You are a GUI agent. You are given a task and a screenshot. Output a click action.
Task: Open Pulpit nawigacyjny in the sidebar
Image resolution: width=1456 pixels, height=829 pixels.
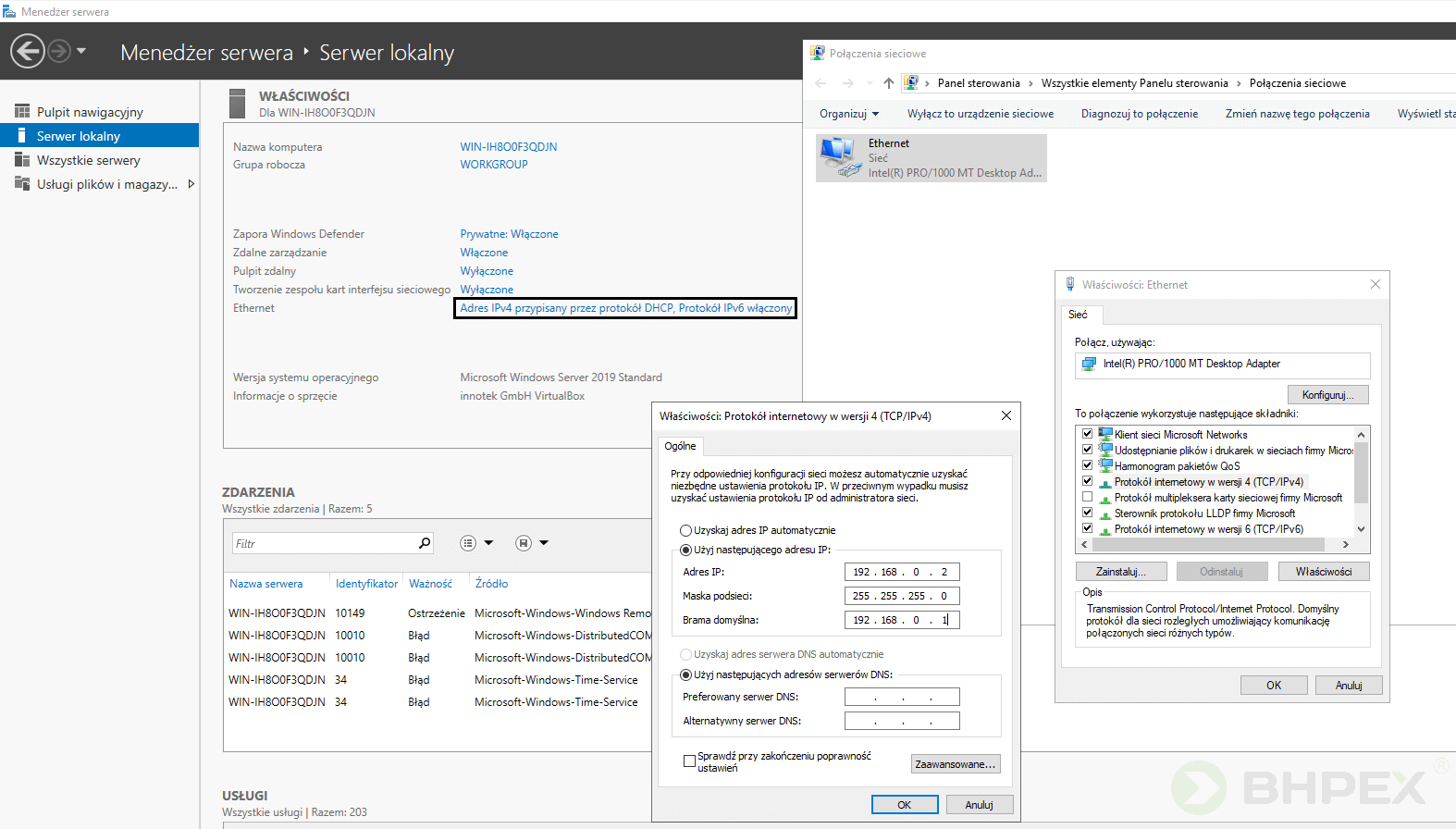coord(90,112)
